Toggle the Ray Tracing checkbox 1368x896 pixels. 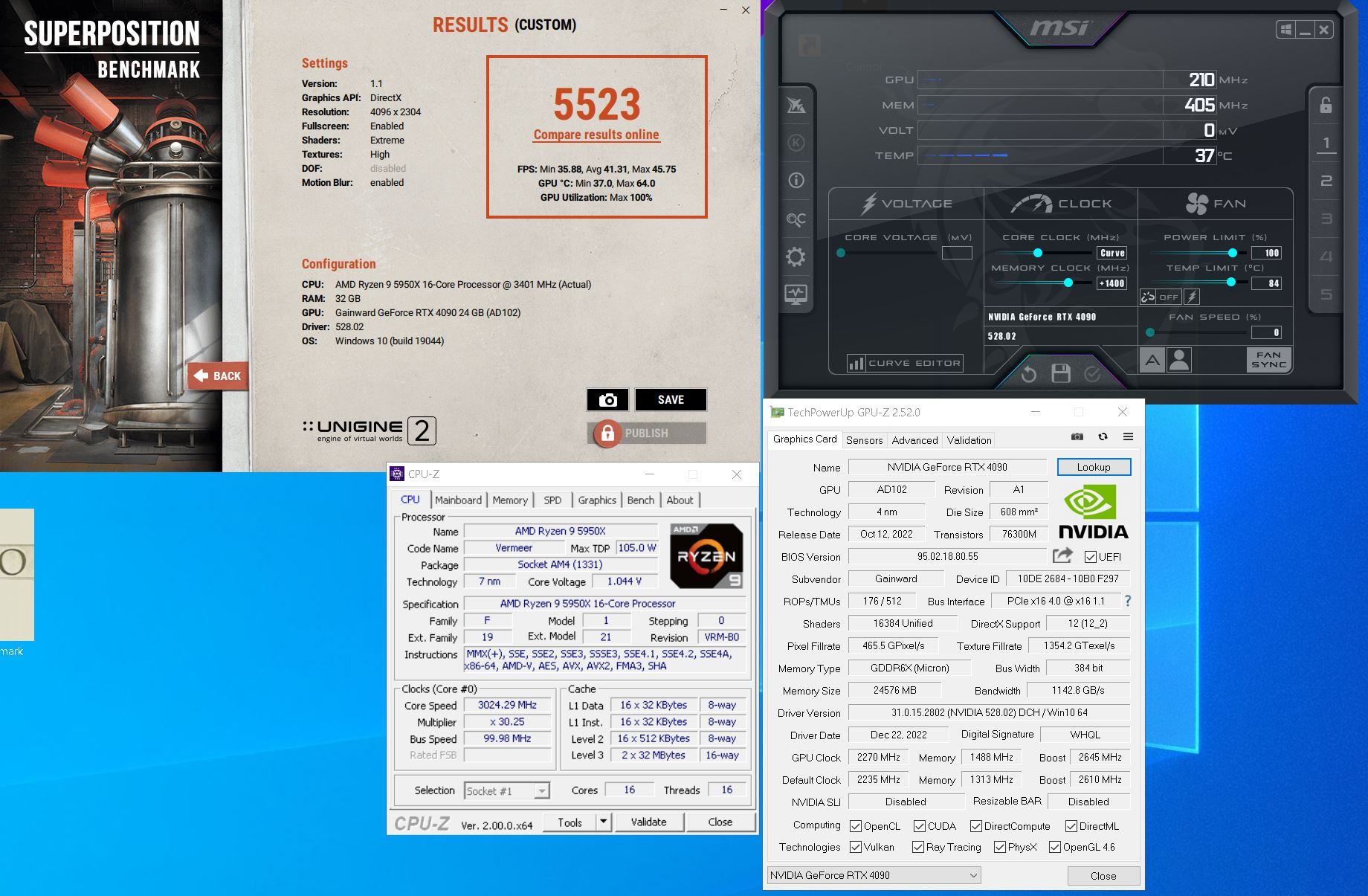(x=918, y=847)
